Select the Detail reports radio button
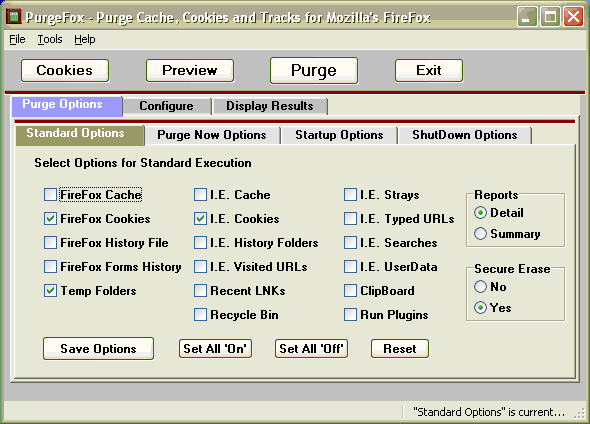 tap(481, 213)
